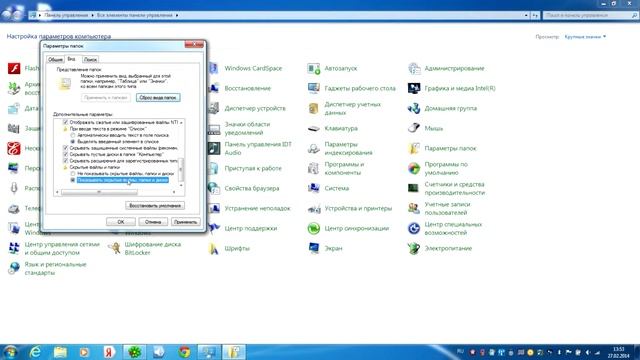Open Просмотр Крупные значки dropdown

click(x=585, y=37)
